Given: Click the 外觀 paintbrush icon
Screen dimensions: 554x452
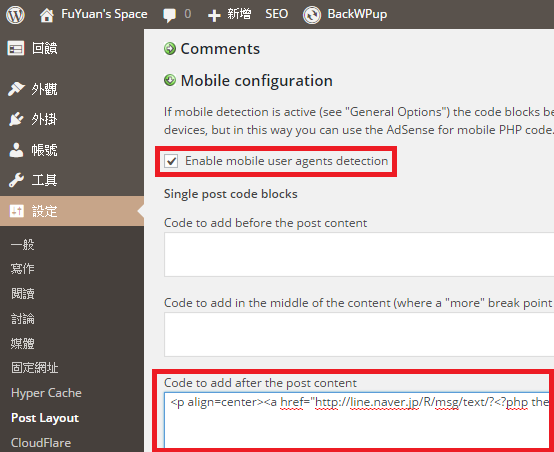Looking at the screenshot, I should [x=16, y=89].
